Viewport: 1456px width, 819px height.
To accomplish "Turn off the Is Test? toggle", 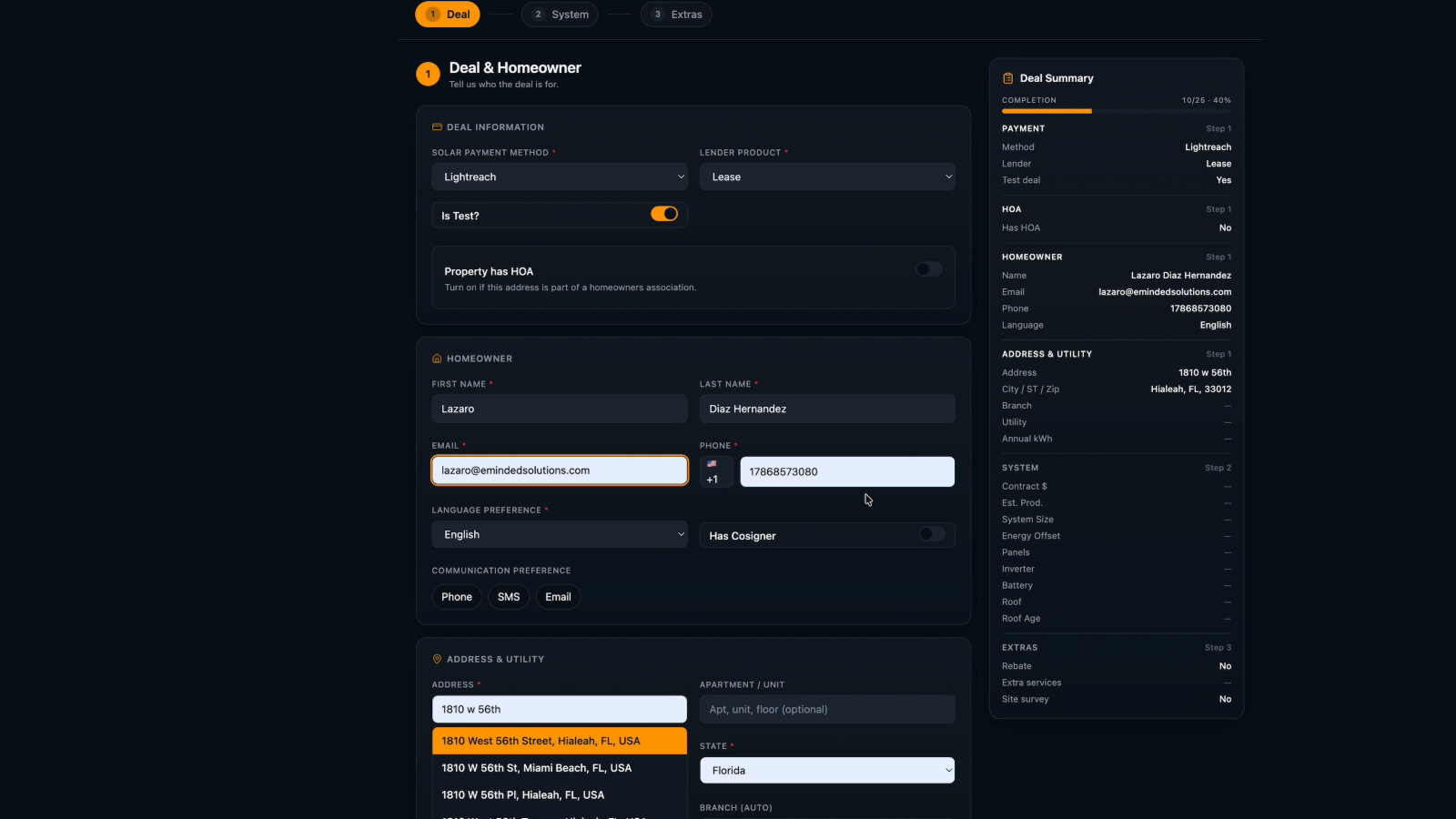I will tap(664, 214).
